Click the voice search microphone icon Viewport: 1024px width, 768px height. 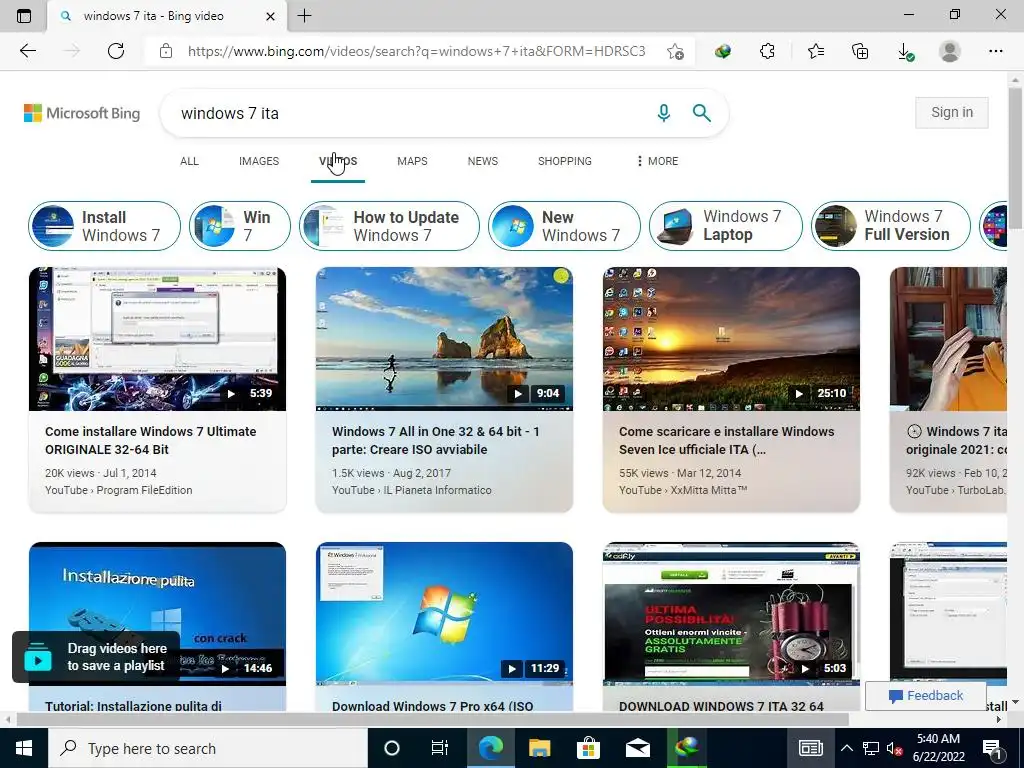(x=664, y=113)
